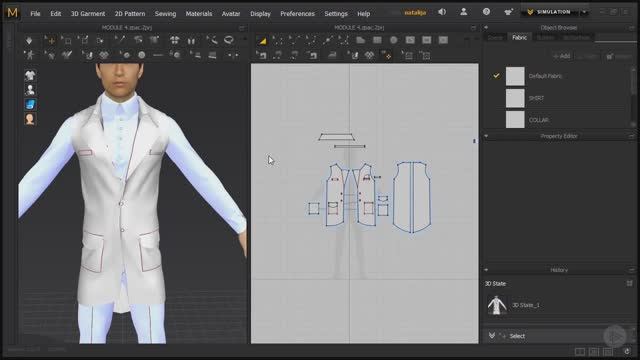Image resolution: width=640 pixels, height=360 pixels.
Task: Toggle the blue 3D garment render style icon
Action: (30, 104)
